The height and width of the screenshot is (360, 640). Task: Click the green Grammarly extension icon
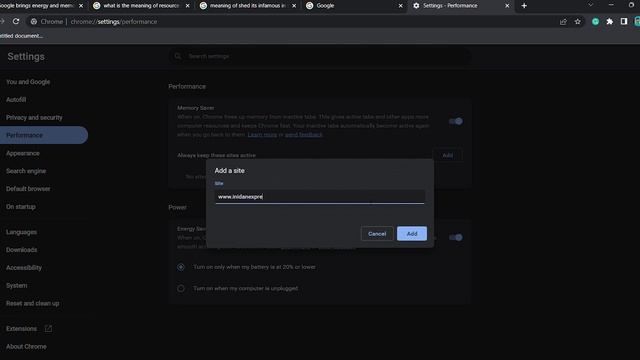[596, 22]
